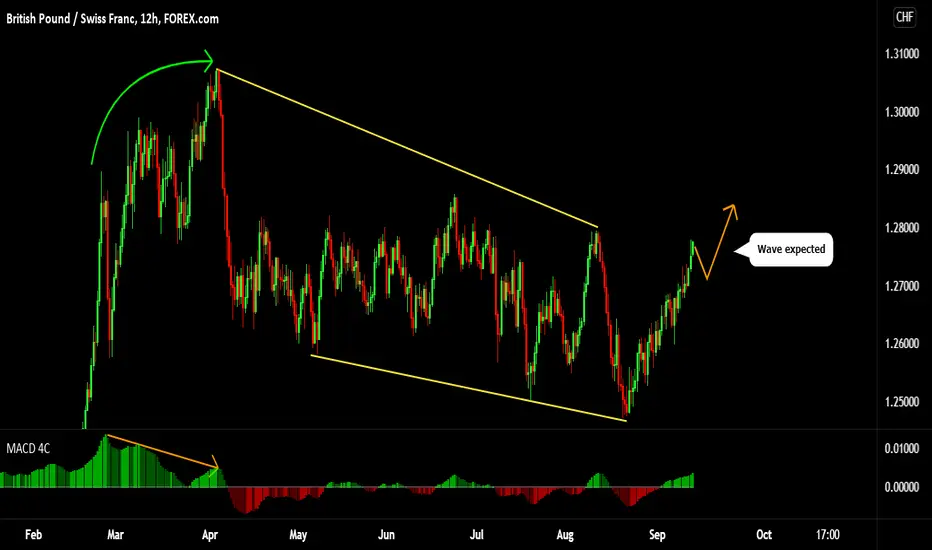932x550 pixels.
Task: Click the Jun label on time axis
Action: click(386, 535)
